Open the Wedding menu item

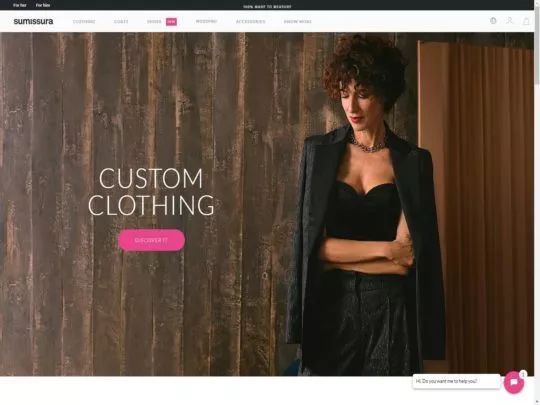pos(206,21)
